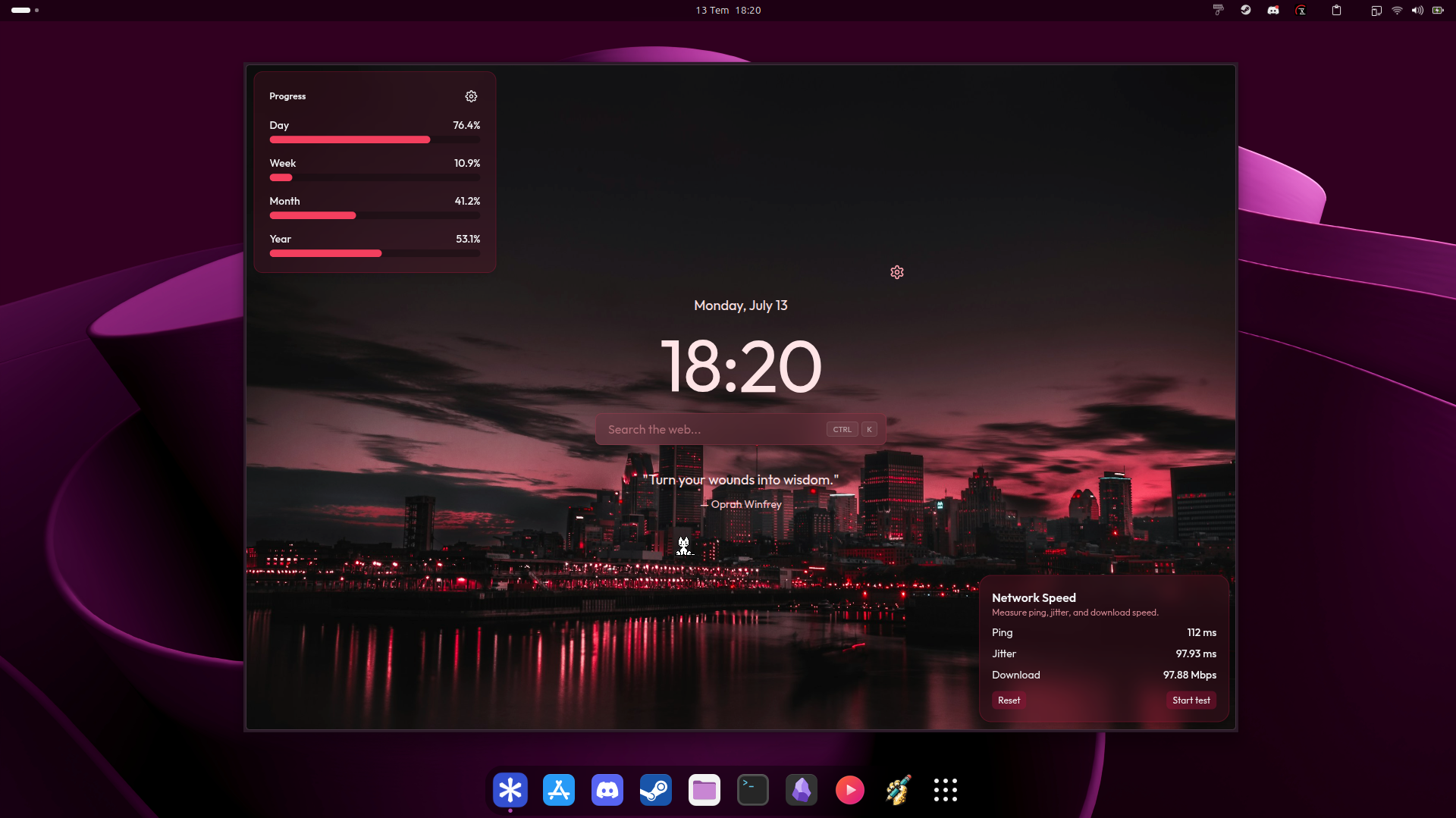This screenshot has height=818, width=1456.
Task: Click the Year progress bar
Action: pos(375,253)
